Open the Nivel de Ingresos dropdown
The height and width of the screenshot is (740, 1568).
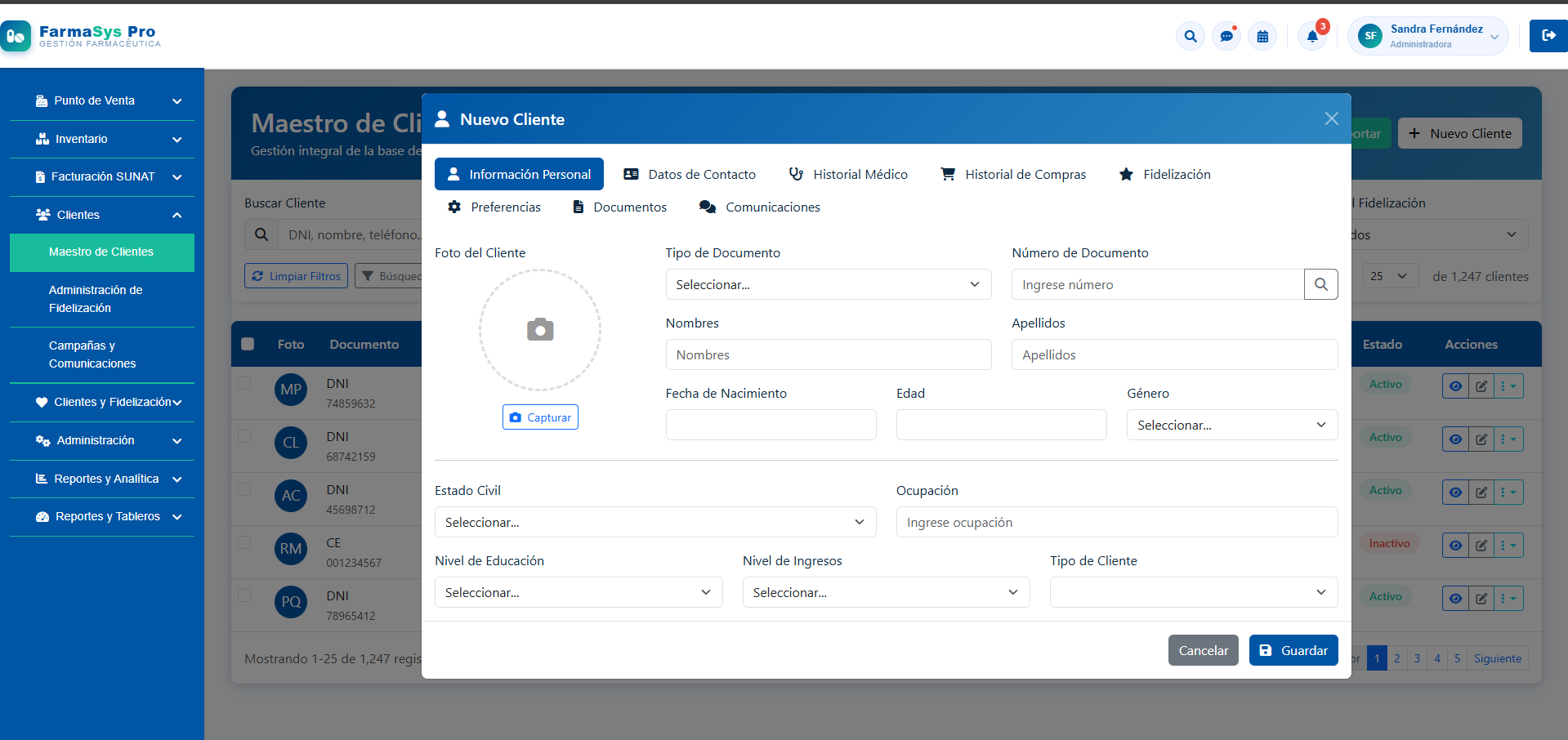pyautogui.click(x=887, y=592)
